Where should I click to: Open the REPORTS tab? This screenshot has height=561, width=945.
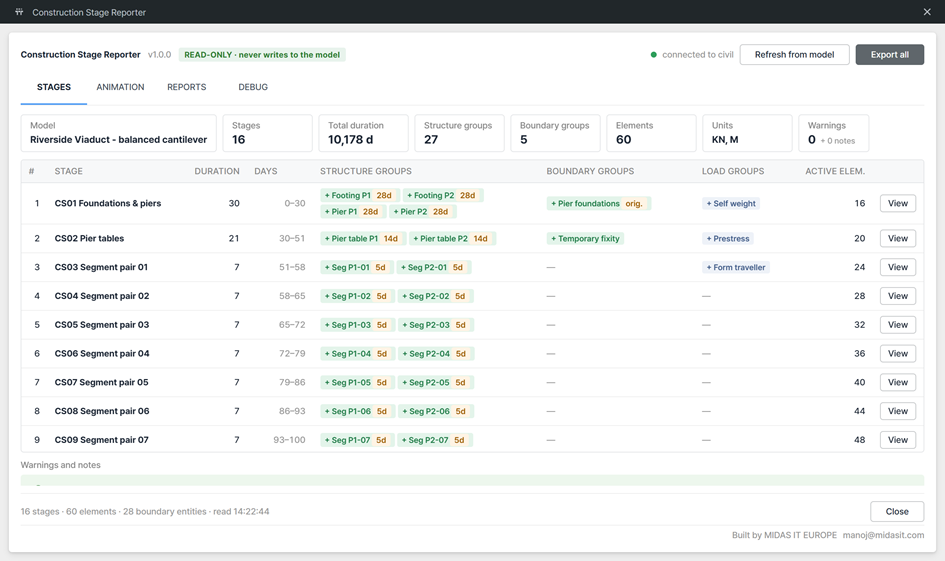pyautogui.click(x=186, y=87)
